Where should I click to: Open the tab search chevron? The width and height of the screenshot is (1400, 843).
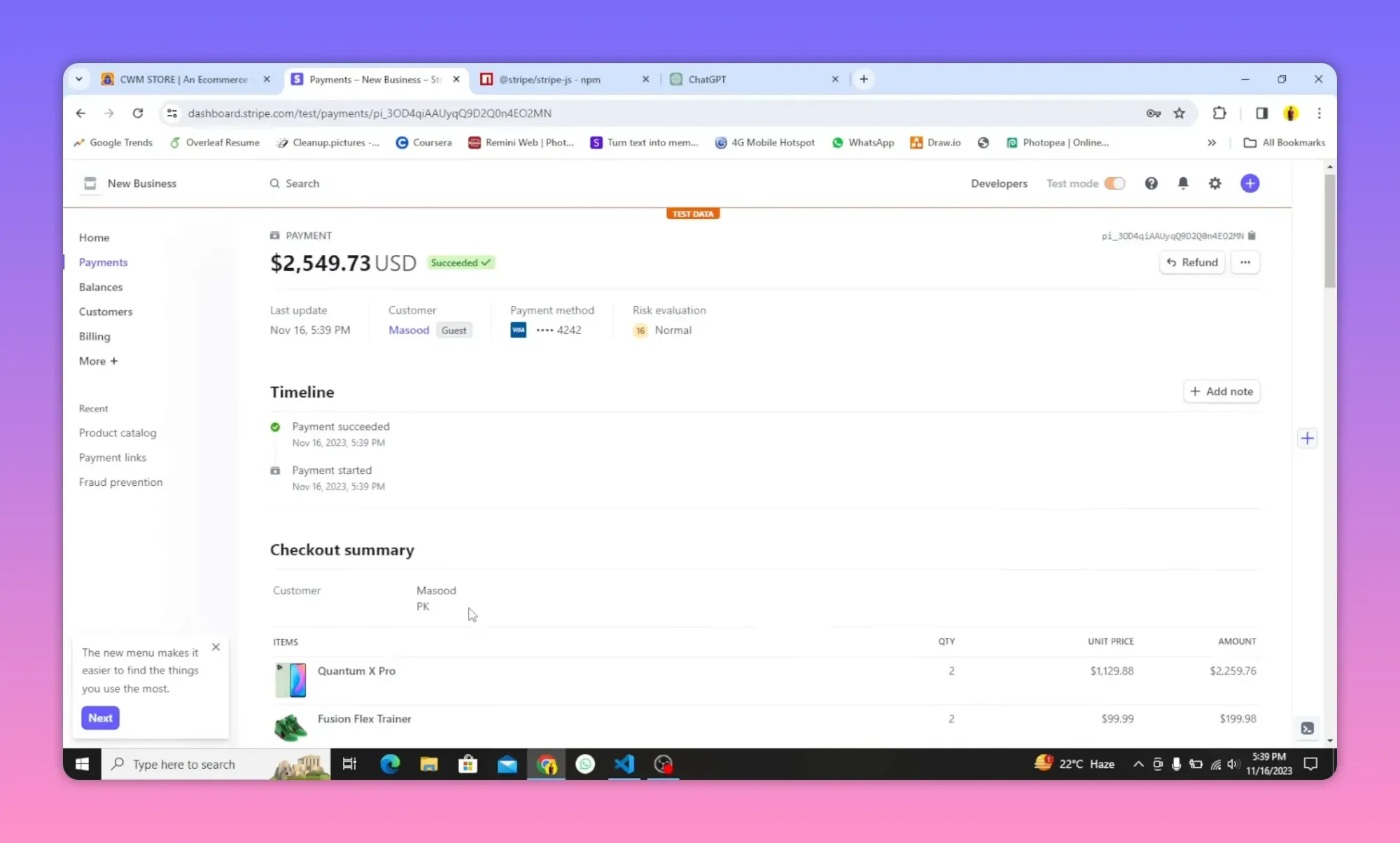coord(79,79)
